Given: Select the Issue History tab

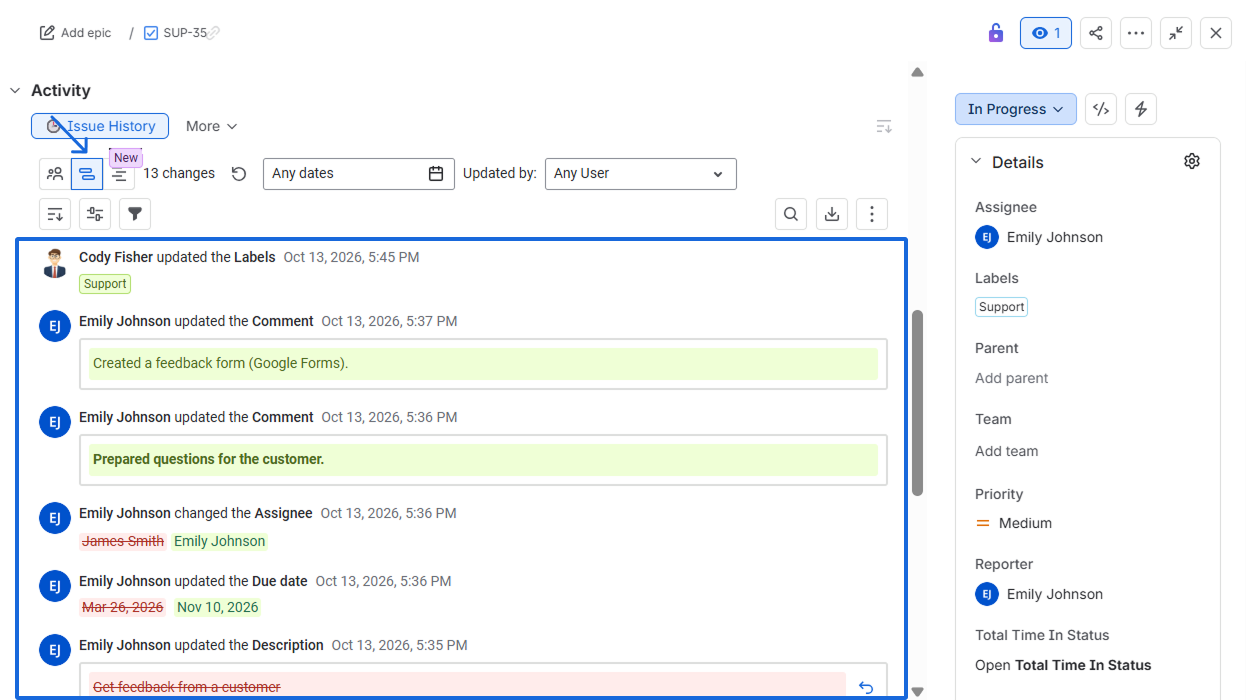Looking at the screenshot, I should (100, 126).
